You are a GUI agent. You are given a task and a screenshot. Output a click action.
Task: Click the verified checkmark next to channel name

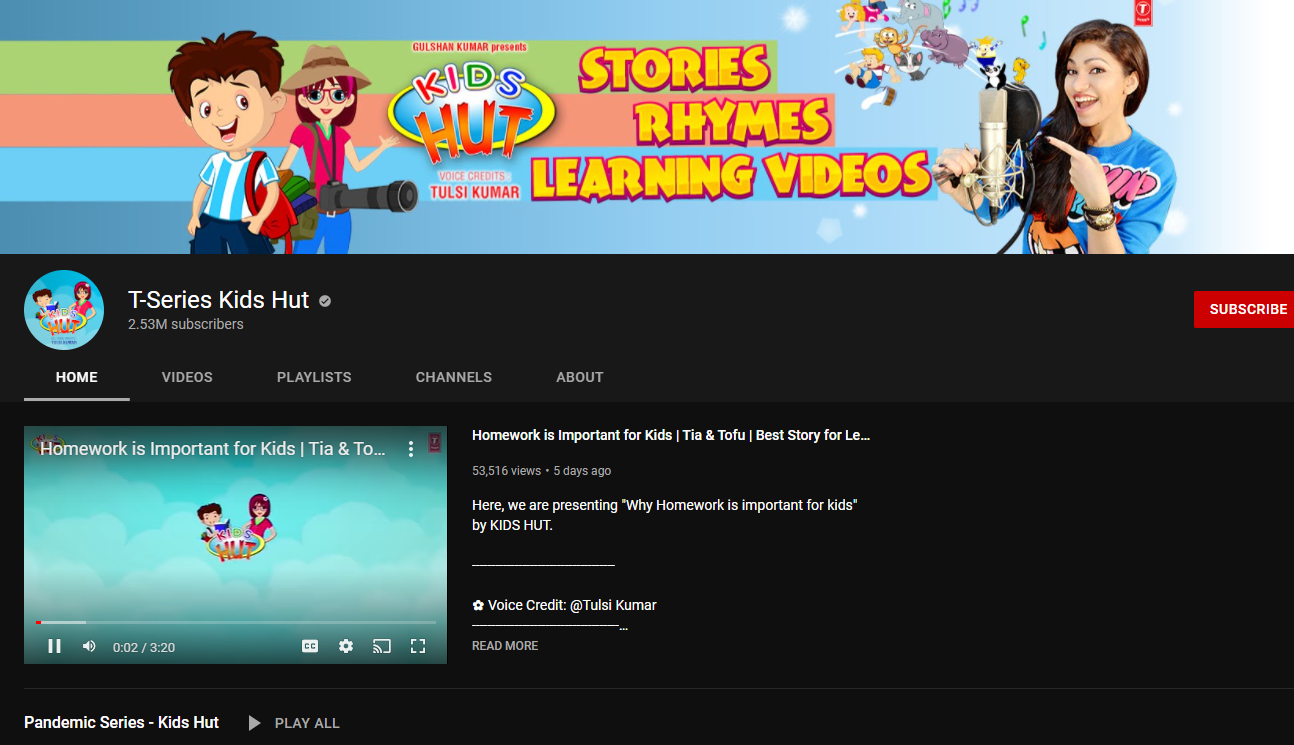pos(323,300)
